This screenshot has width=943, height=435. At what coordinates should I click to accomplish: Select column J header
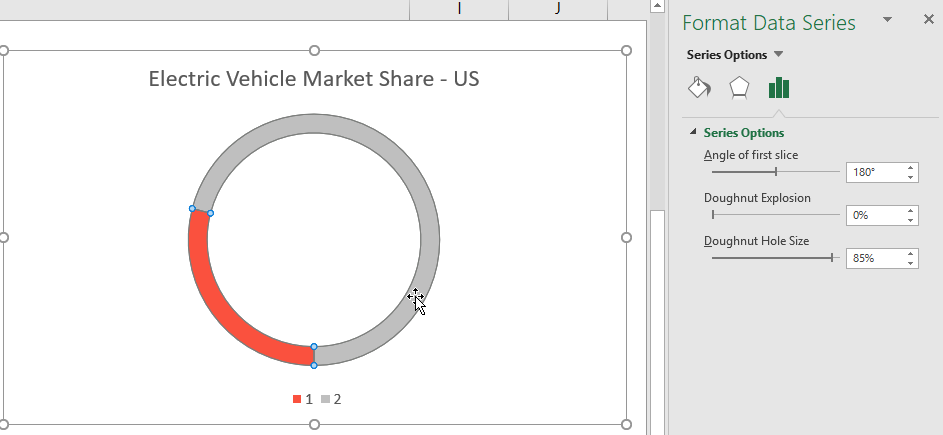[558, 8]
